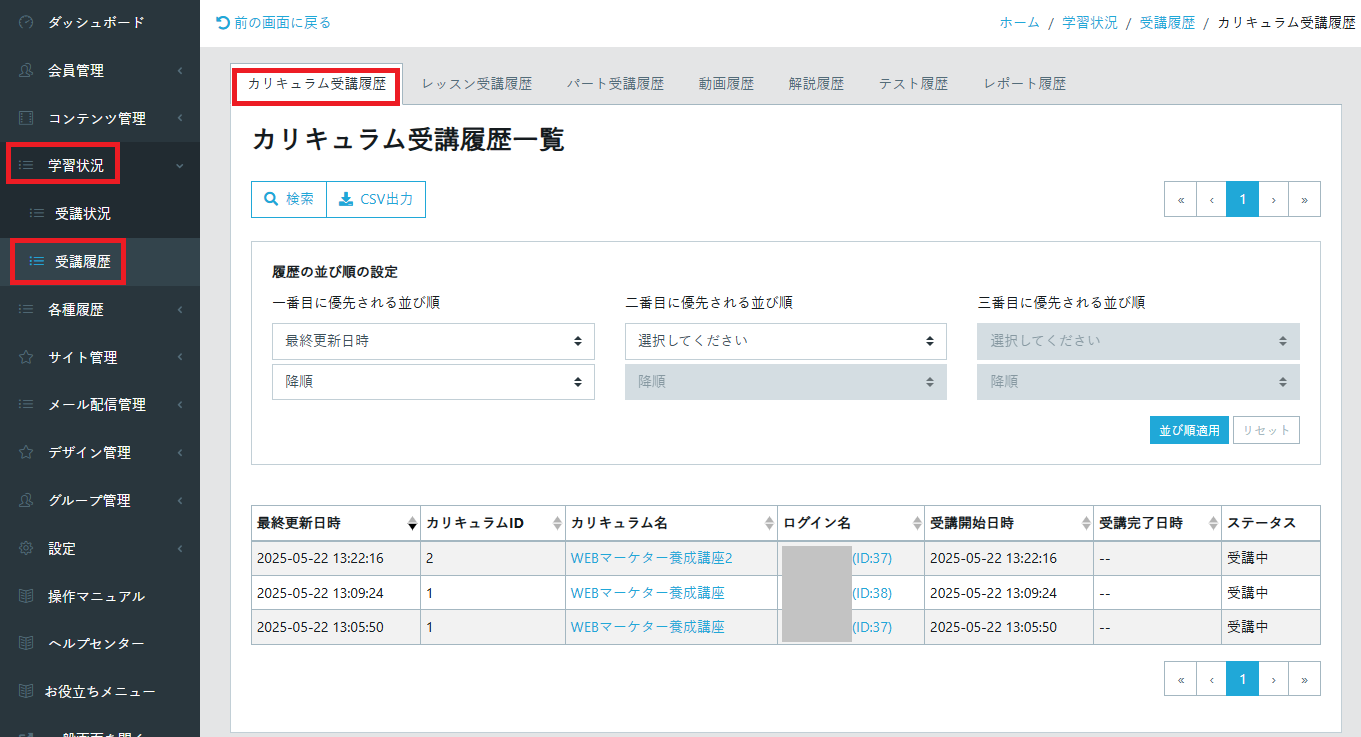Click the 受講状況 list icon
This screenshot has width=1361, height=737.
(37, 213)
